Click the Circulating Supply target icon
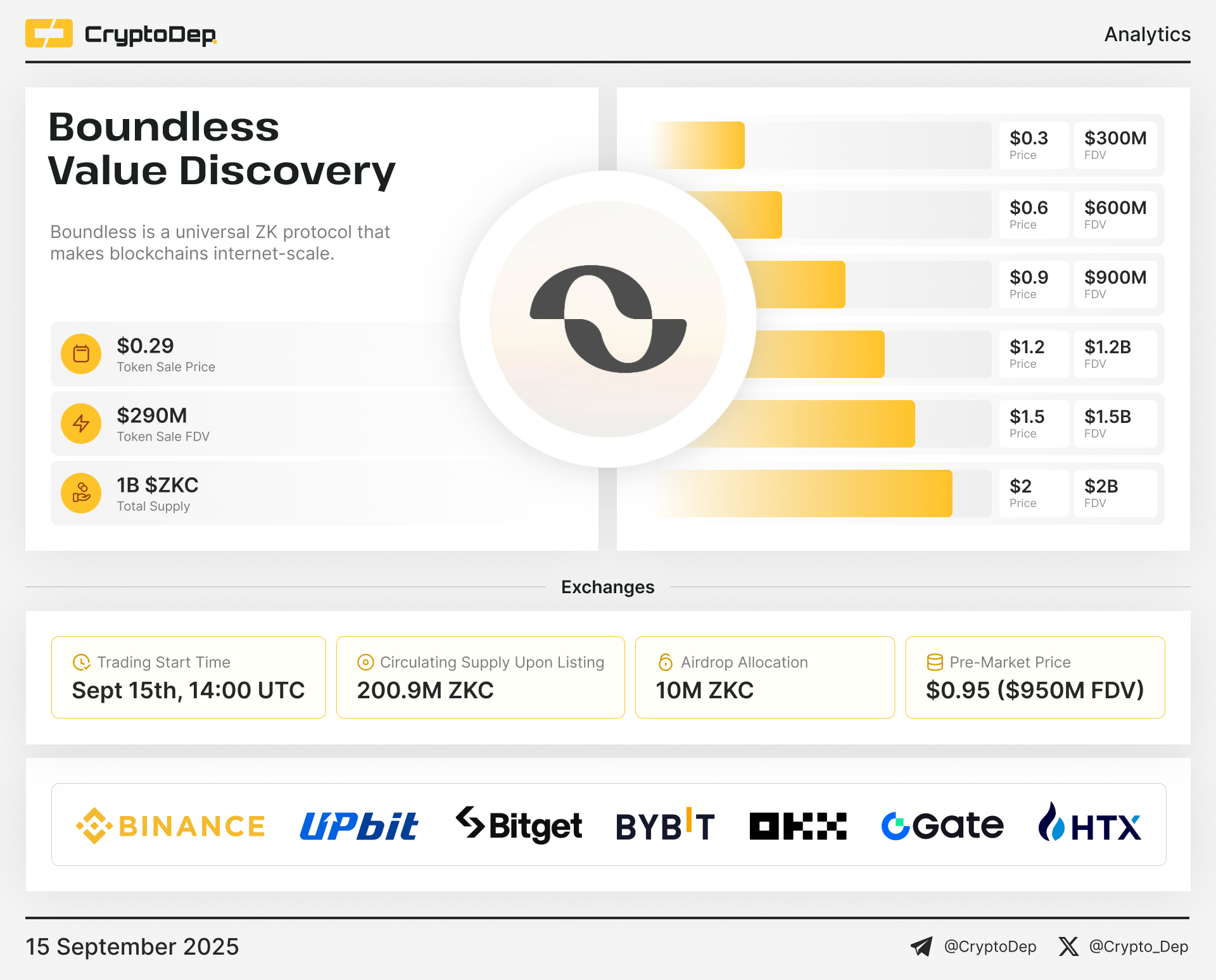 (365, 662)
